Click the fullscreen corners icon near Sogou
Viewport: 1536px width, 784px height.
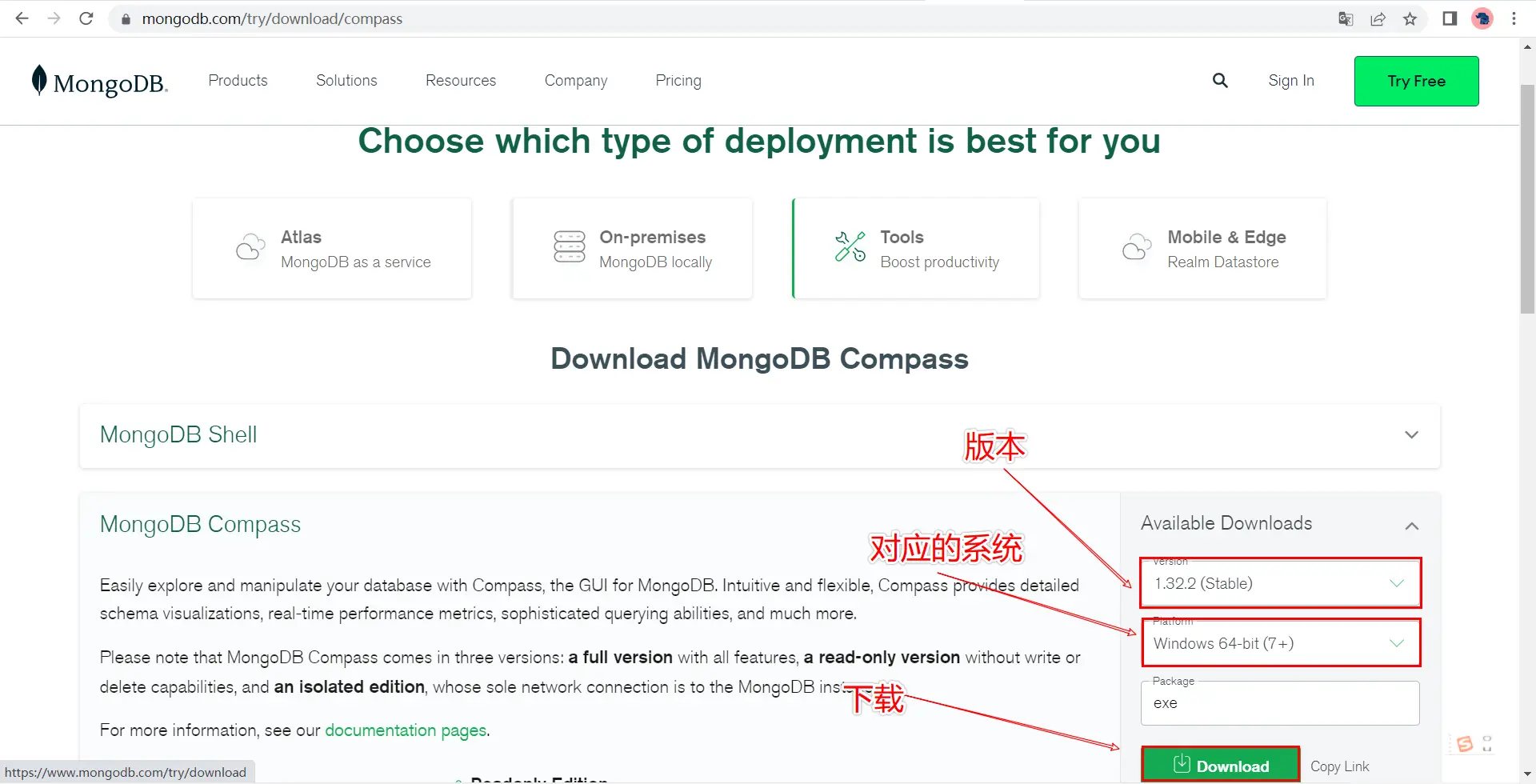(x=1487, y=744)
